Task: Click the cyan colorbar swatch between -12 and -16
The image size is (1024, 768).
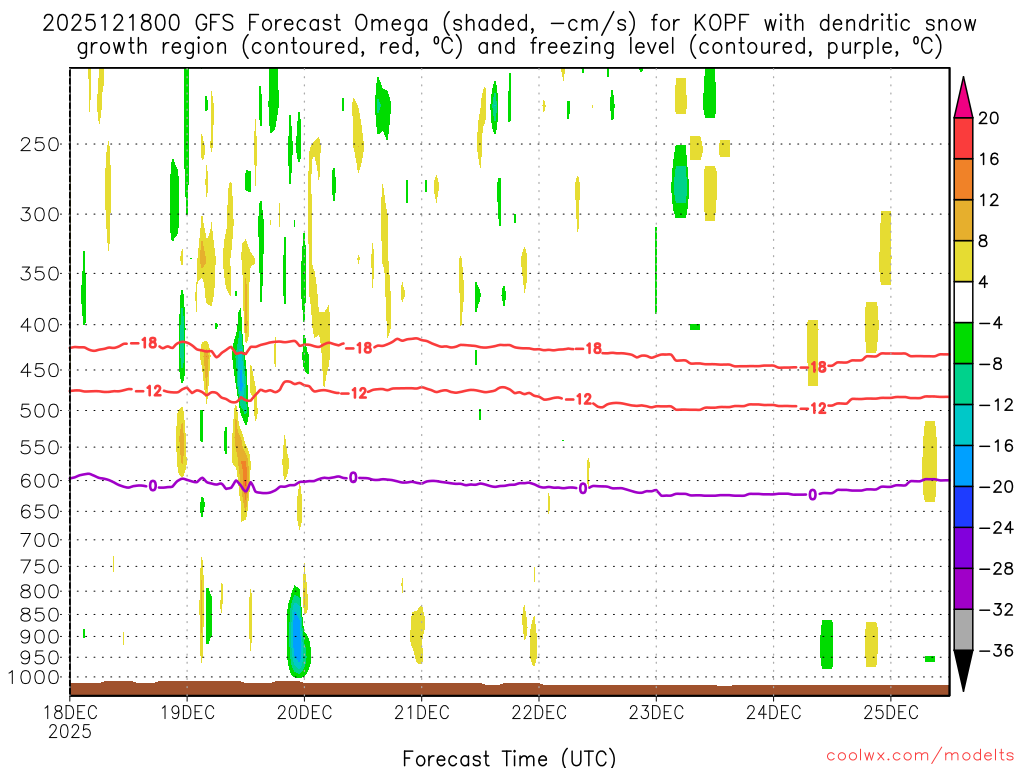Action: click(x=963, y=424)
